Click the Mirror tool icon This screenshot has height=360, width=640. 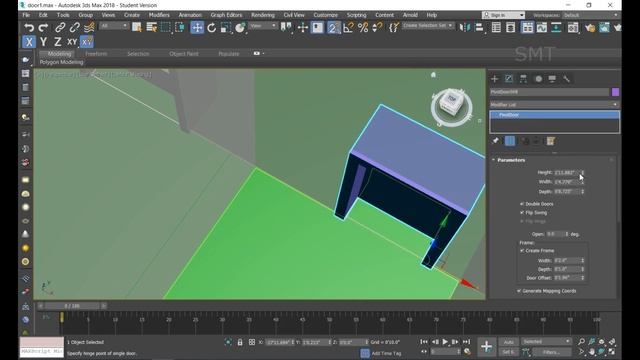click(464, 27)
